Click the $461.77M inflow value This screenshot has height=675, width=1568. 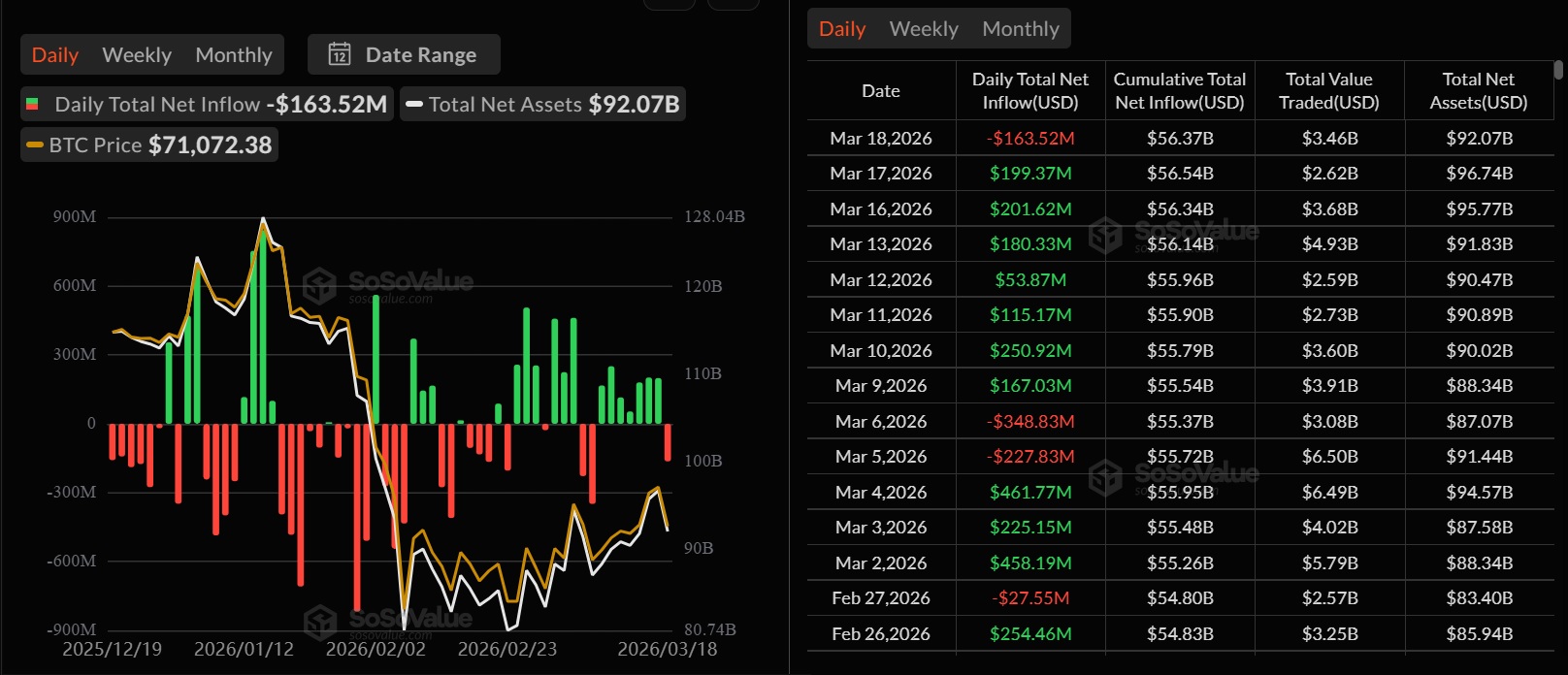point(1030,493)
